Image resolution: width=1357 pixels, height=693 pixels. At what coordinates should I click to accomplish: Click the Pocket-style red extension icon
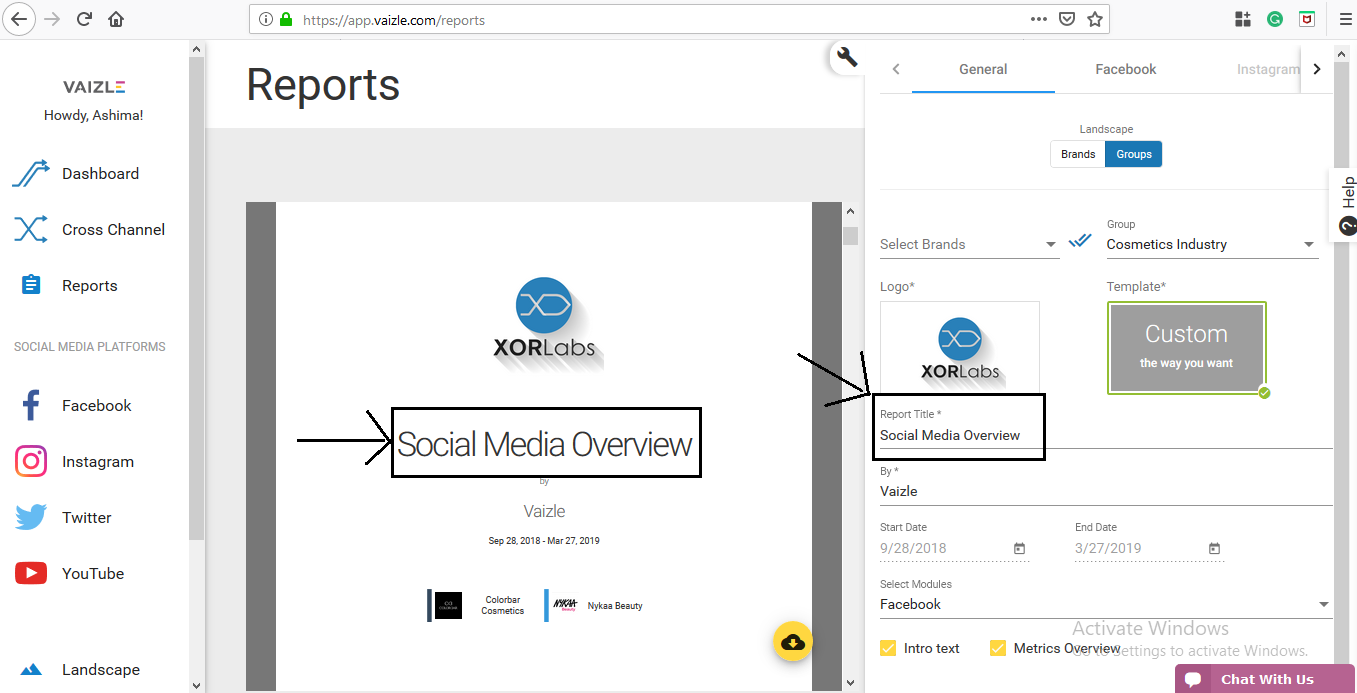[1306, 19]
